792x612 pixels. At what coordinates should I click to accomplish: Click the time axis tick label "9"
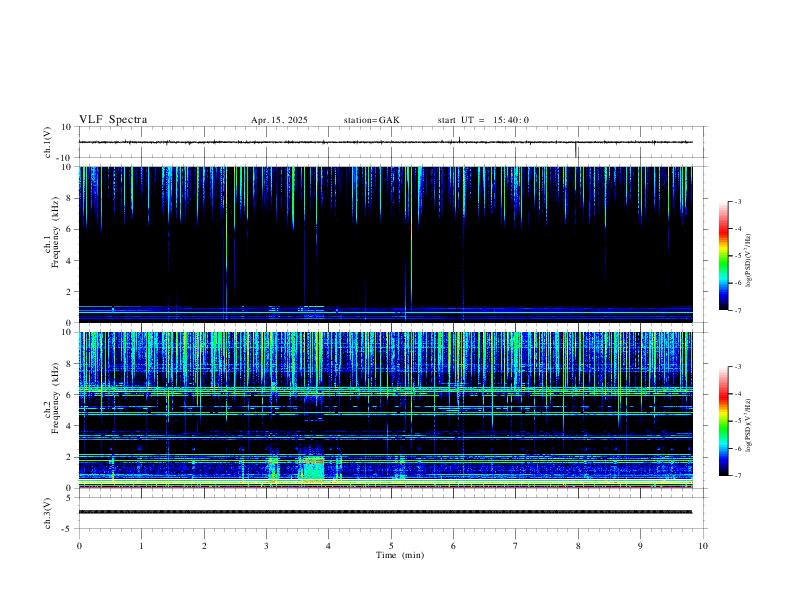tap(640, 546)
